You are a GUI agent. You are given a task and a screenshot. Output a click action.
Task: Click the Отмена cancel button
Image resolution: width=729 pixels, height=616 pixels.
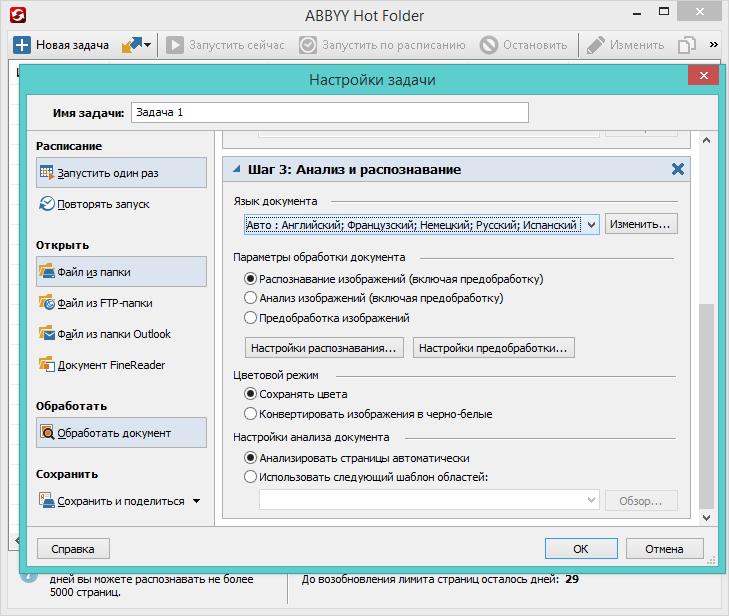click(664, 549)
